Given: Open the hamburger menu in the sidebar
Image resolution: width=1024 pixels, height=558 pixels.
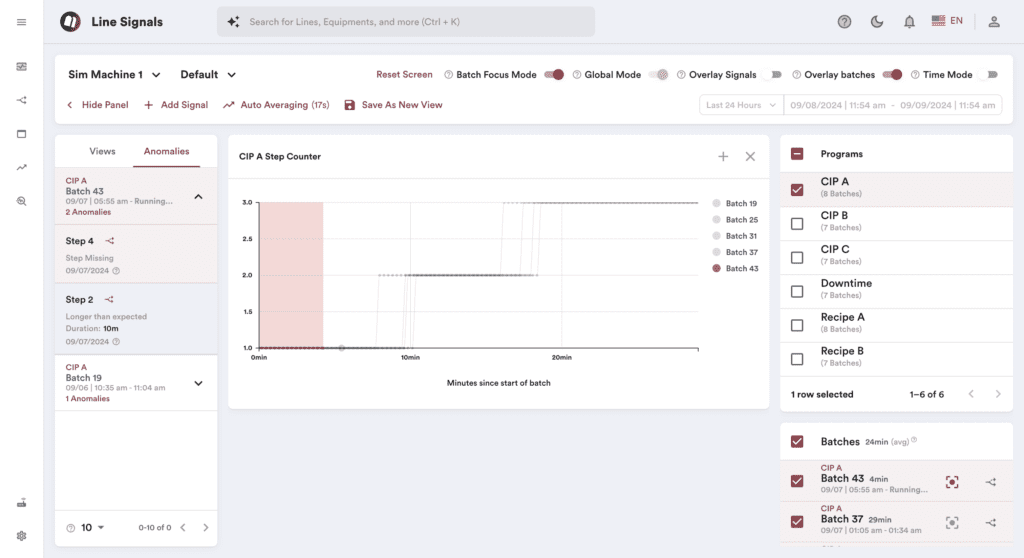Looking at the screenshot, I should pyautogui.click(x=22, y=22).
